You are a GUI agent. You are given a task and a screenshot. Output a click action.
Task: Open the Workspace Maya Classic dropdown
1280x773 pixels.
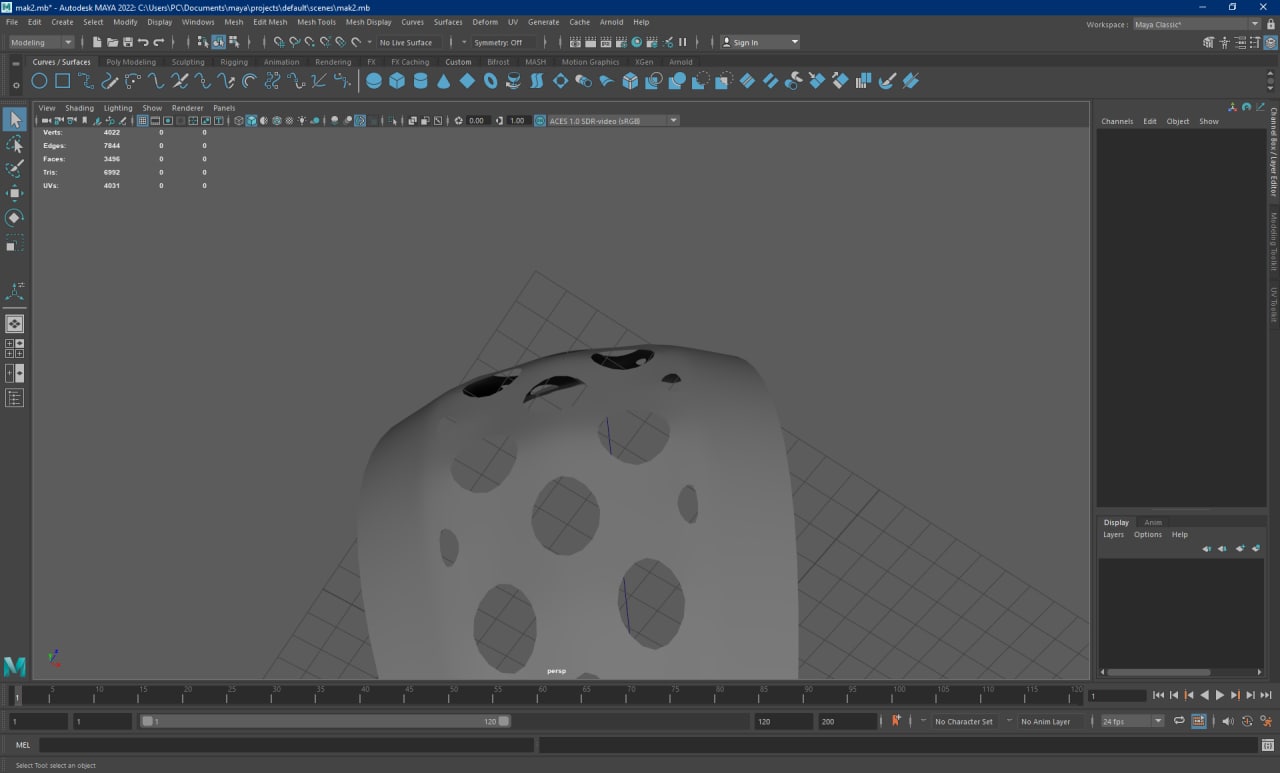[x=1196, y=24]
